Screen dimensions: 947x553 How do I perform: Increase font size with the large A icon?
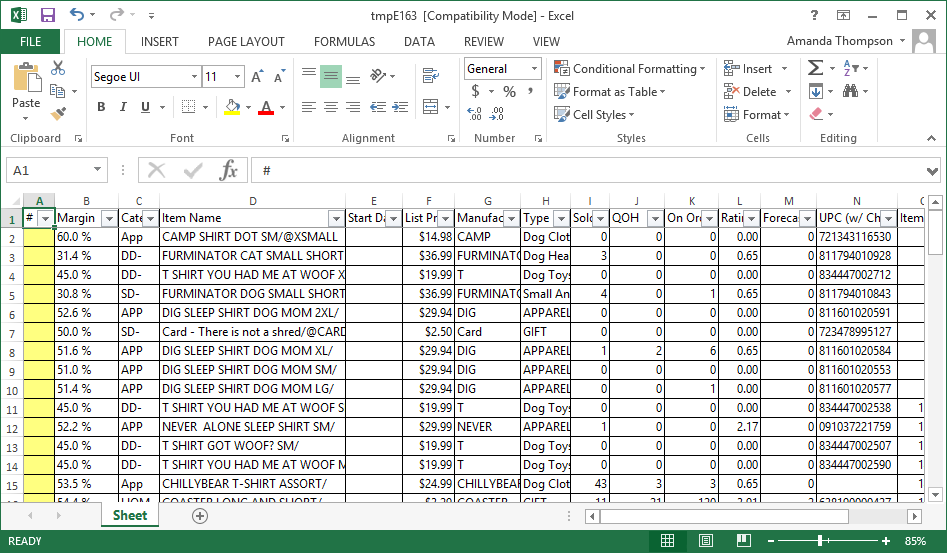coord(257,77)
